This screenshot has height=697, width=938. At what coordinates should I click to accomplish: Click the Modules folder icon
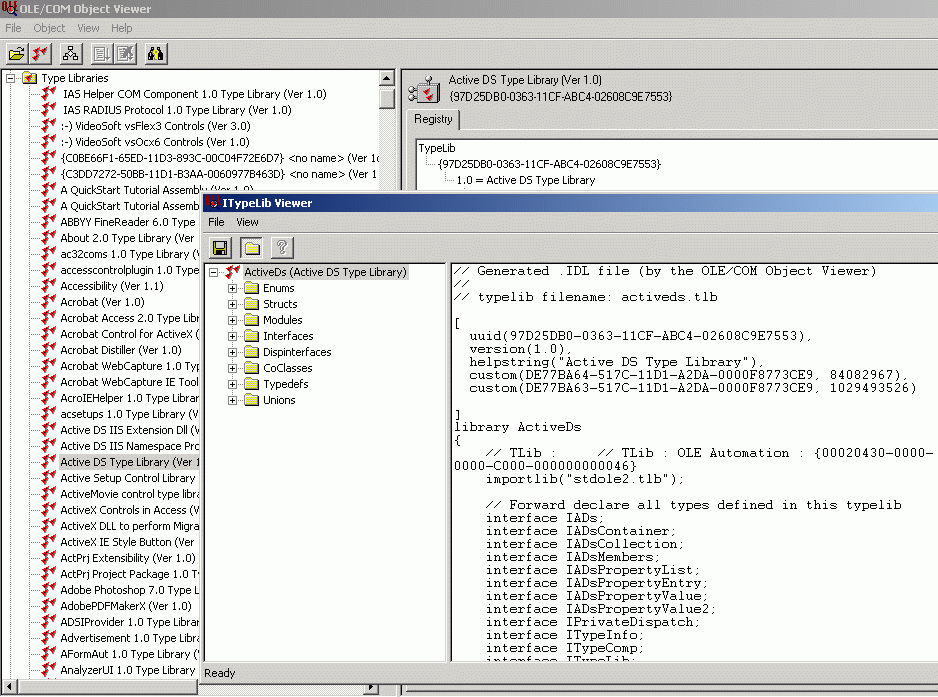(x=252, y=320)
